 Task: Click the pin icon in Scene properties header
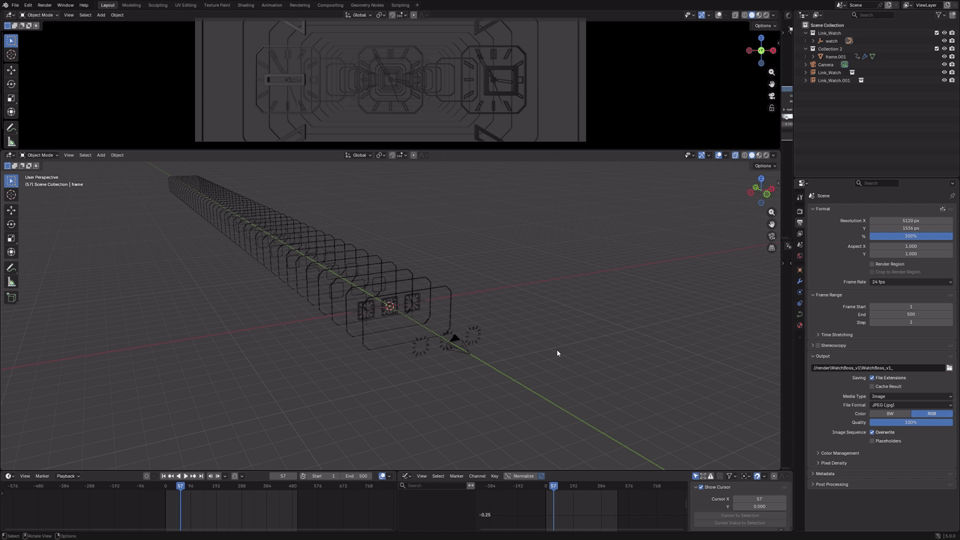coord(951,196)
